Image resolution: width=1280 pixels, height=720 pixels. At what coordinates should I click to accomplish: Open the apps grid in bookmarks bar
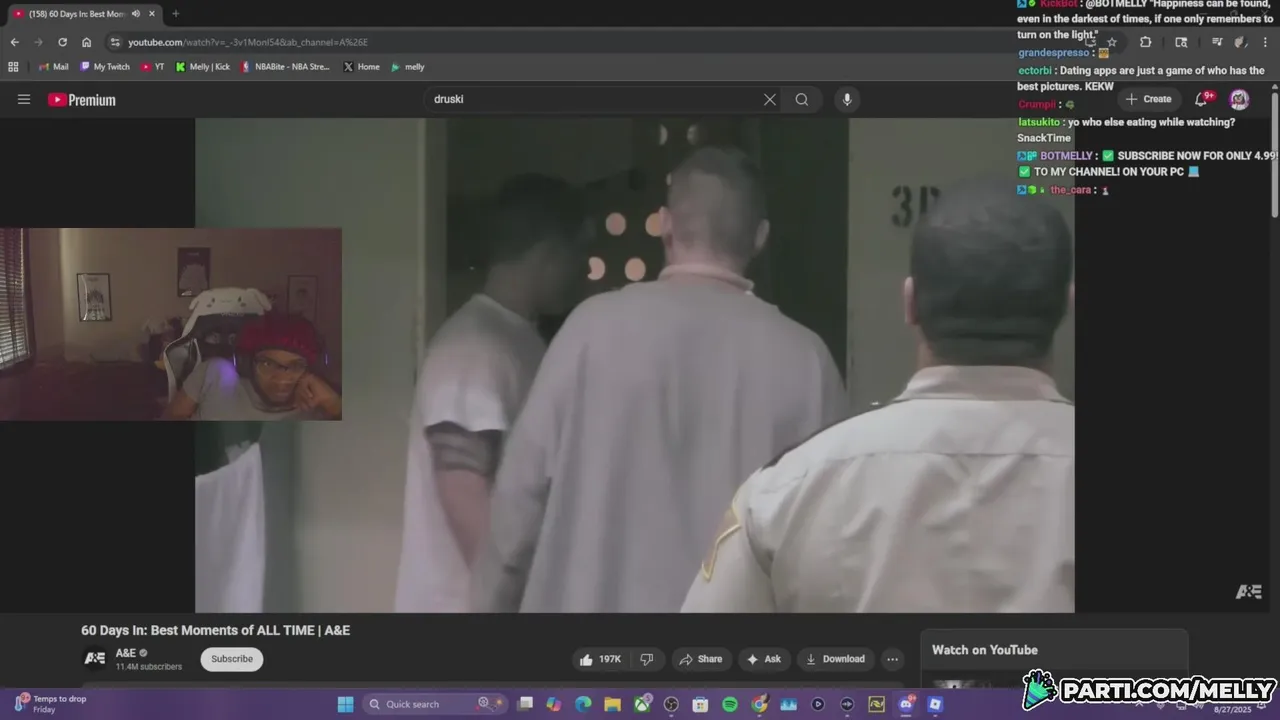point(13,67)
